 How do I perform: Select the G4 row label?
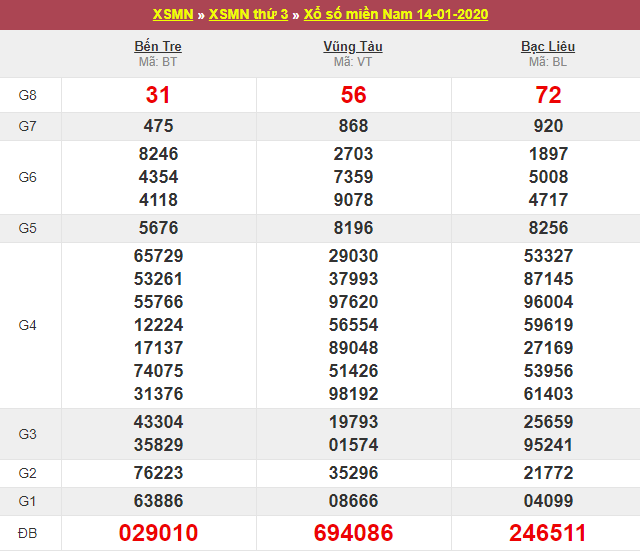(27, 325)
